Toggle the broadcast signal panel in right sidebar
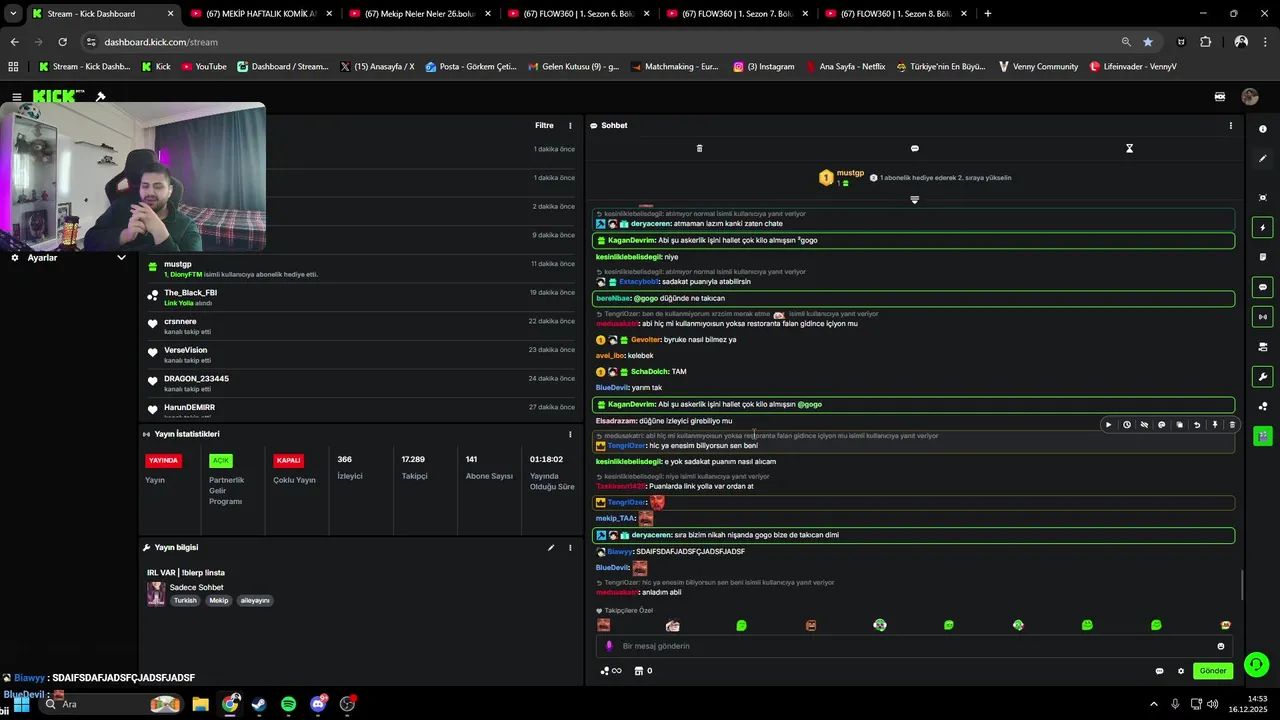This screenshot has height=720, width=1280. (1263, 317)
